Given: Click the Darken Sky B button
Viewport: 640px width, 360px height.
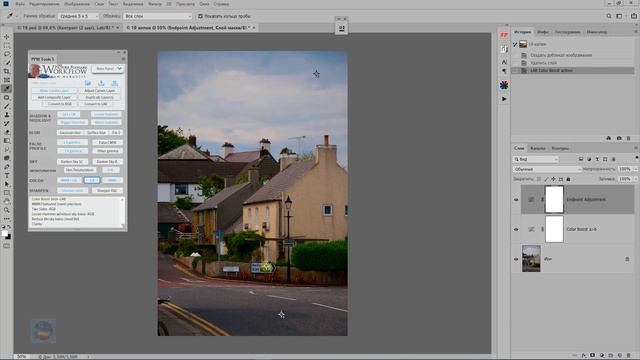Looking at the screenshot, I should click(107, 162).
